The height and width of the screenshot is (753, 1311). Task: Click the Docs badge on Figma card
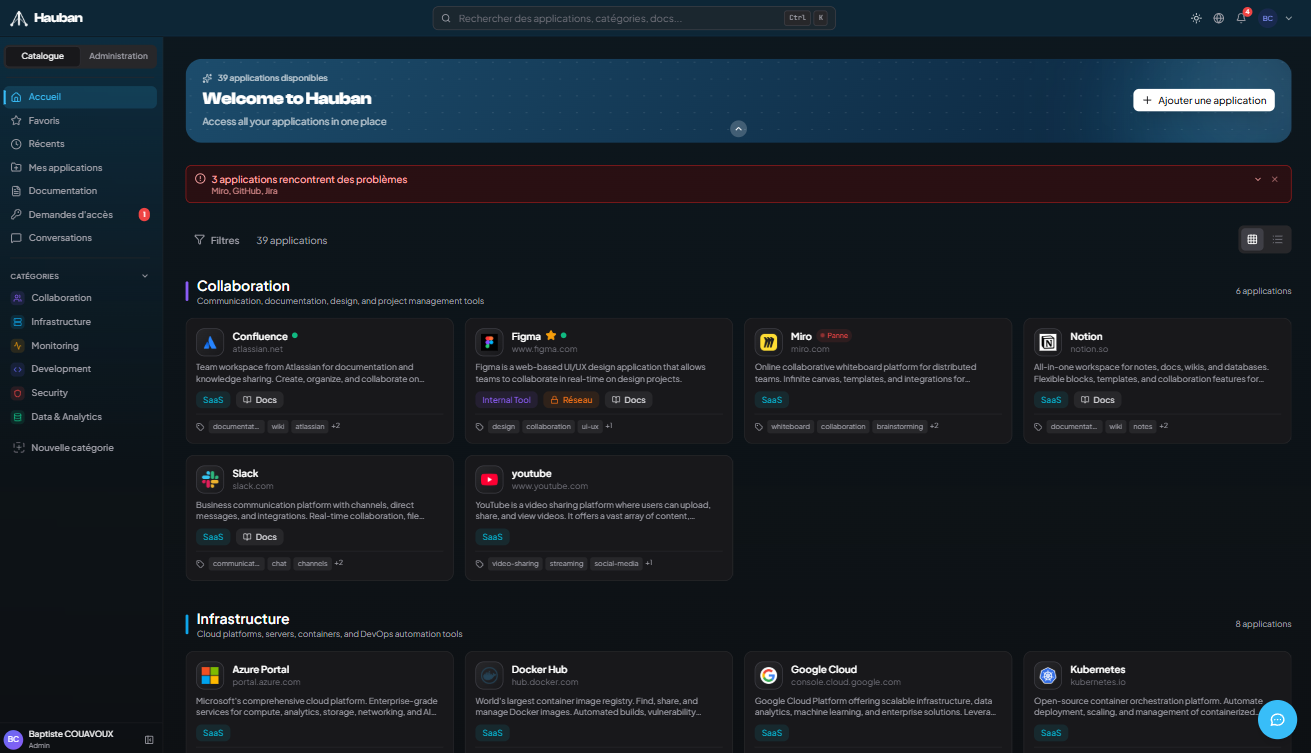pos(629,400)
